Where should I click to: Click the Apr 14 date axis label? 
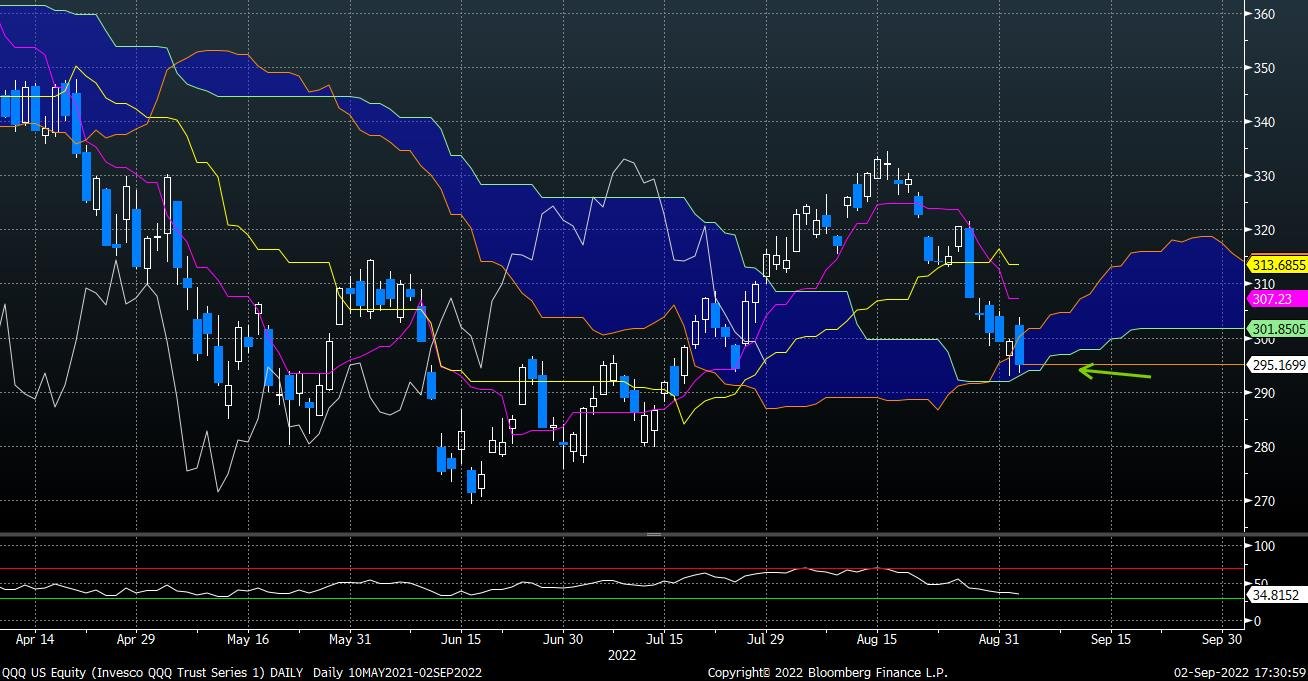pyautogui.click(x=34, y=638)
